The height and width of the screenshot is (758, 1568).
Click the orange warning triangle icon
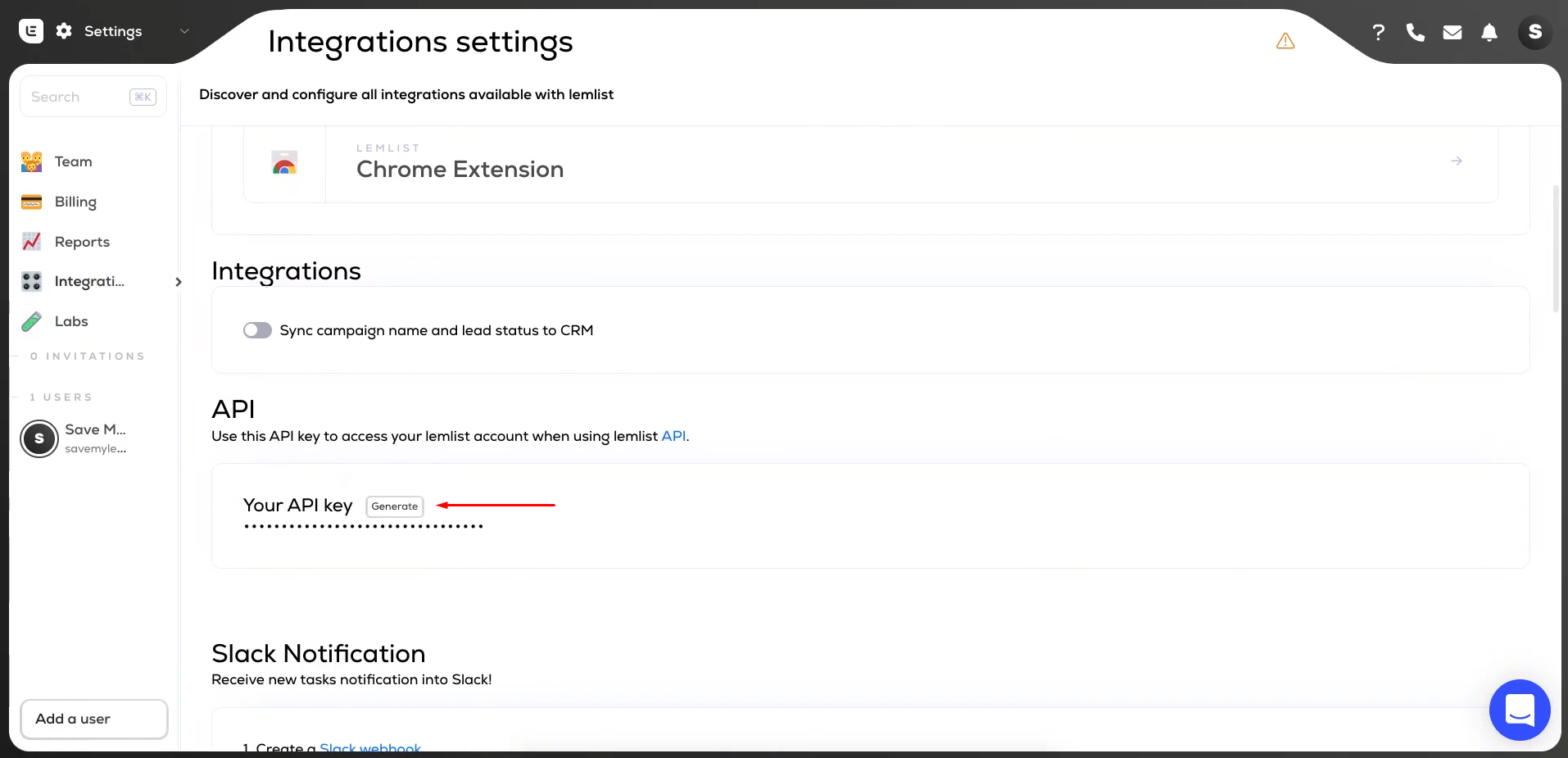pos(1285,41)
